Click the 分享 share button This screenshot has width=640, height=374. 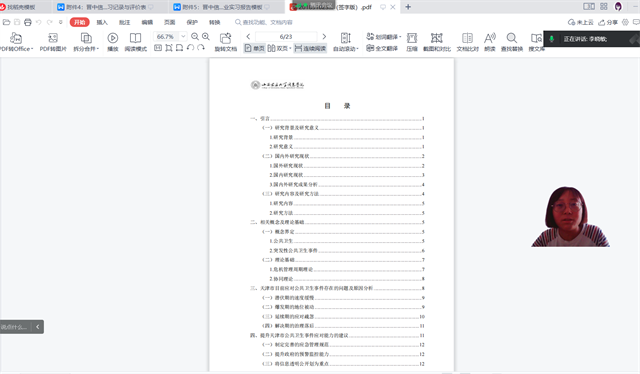tap(608, 22)
